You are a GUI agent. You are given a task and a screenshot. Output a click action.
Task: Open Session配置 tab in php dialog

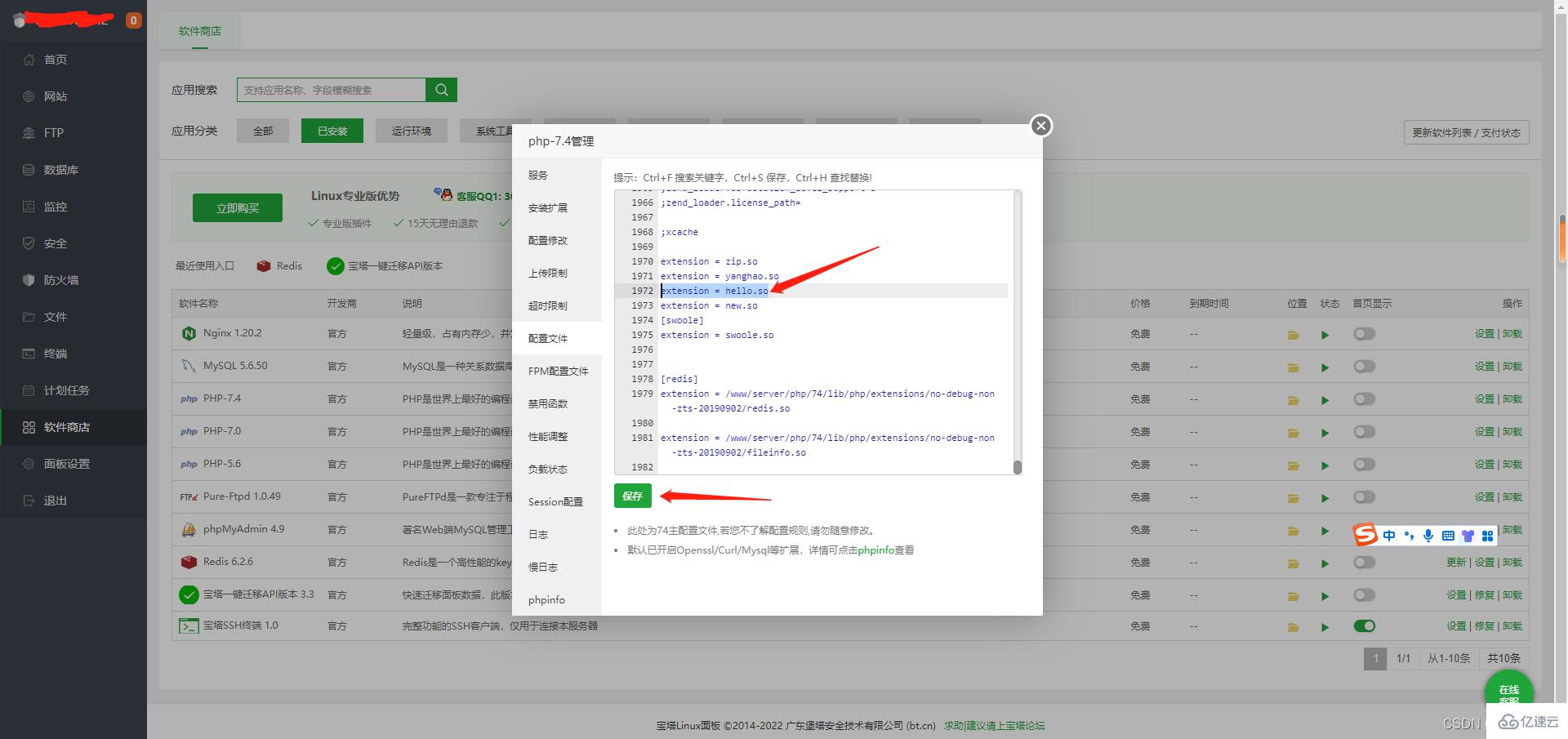click(557, 502)
